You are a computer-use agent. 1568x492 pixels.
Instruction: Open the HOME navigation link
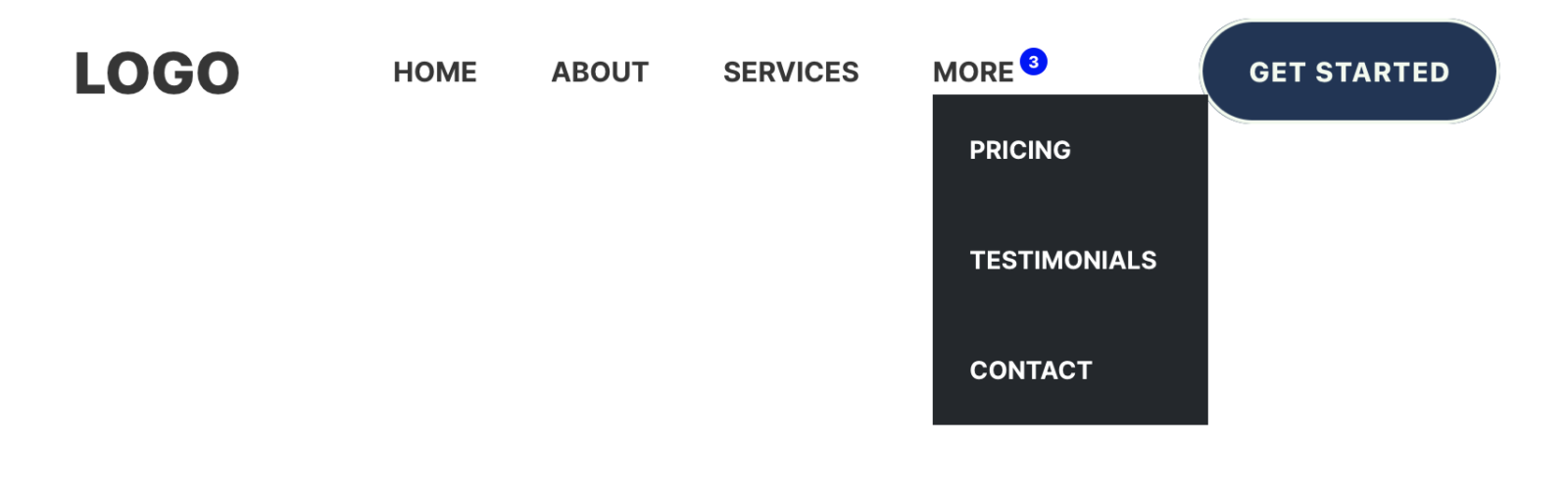tap(434, 73)
